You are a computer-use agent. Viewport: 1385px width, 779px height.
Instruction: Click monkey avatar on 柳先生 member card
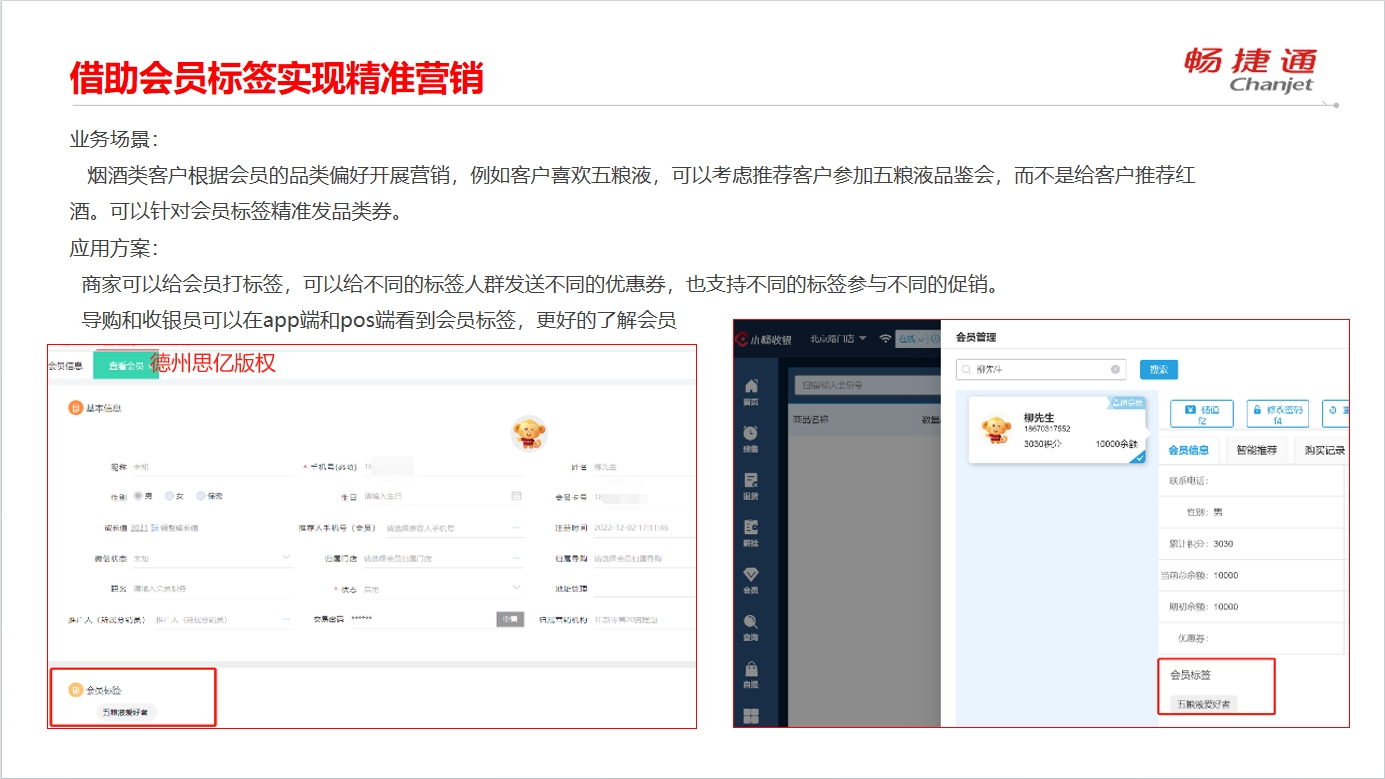pos(995,430)
